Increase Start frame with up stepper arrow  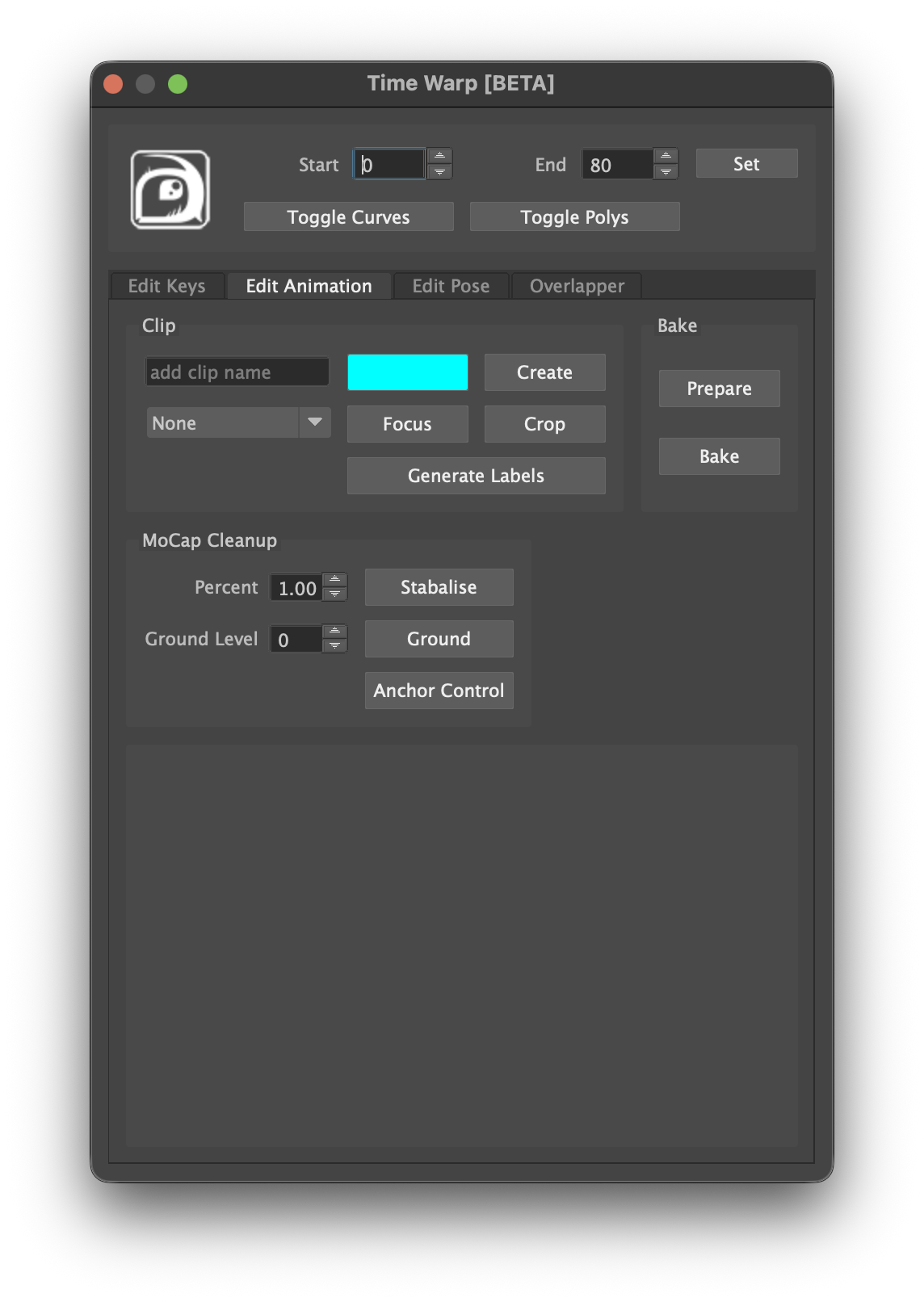click(x=439, y=157)
